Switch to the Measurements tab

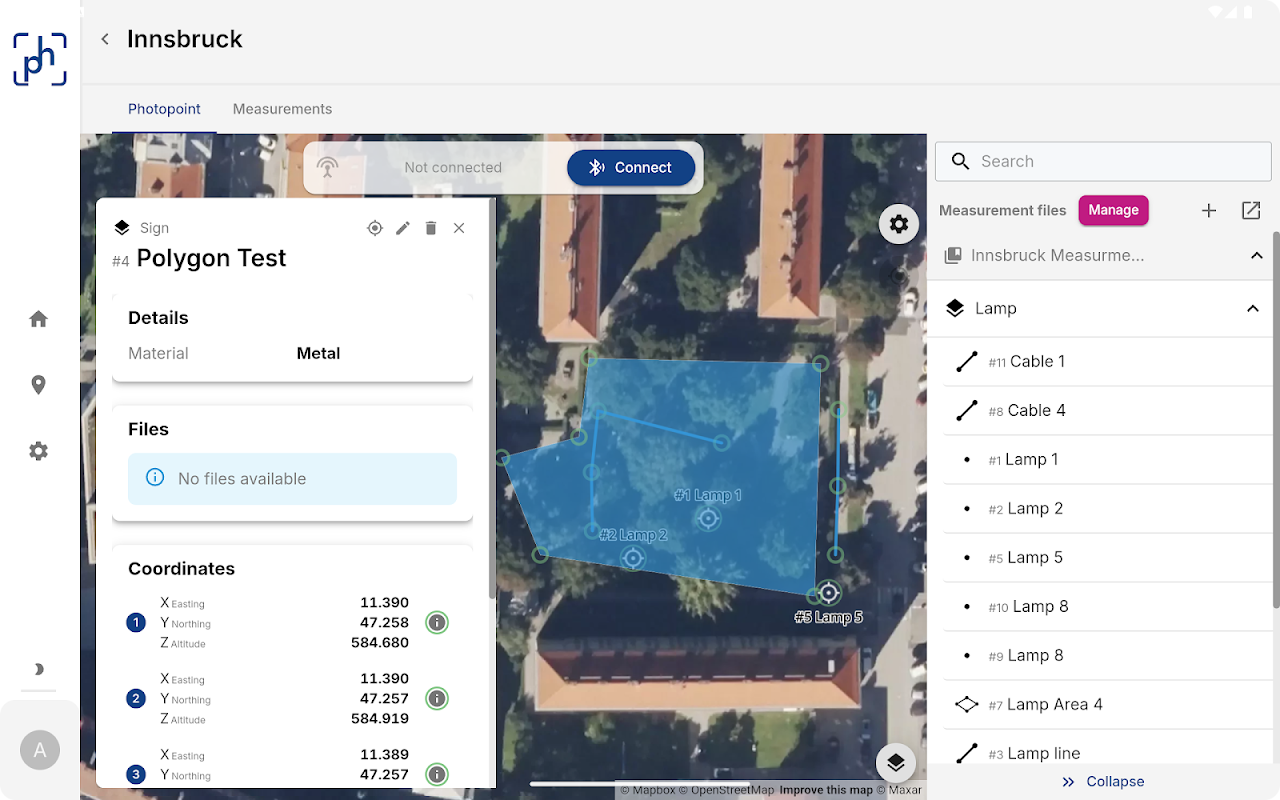282,109
